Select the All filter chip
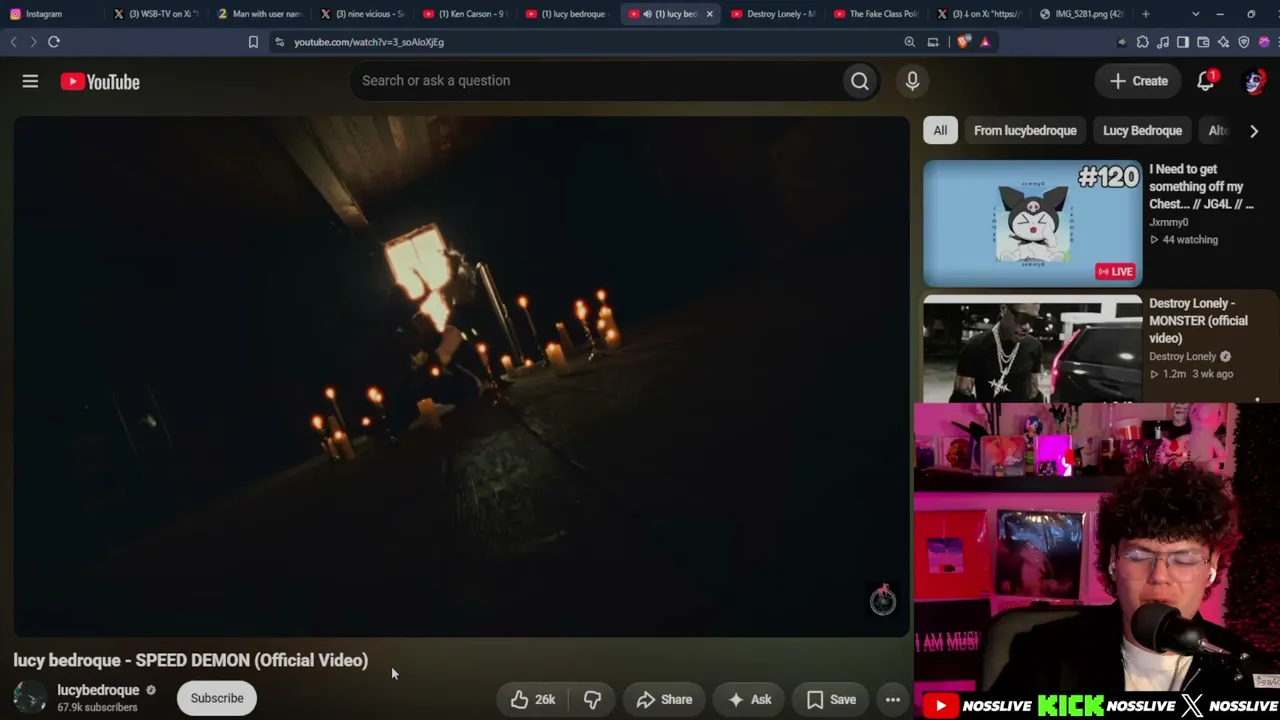The height and width of the screenshot is (720, 1280). click(x=940, y=131)
